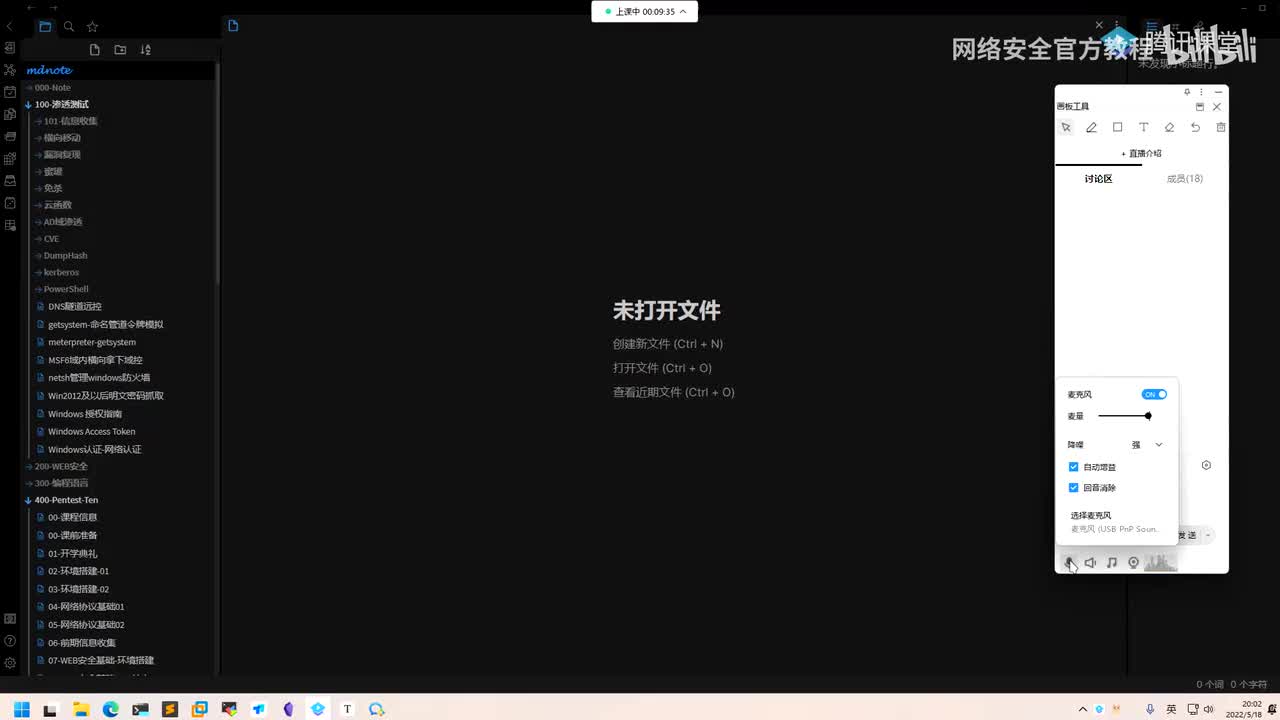Viewport: 1280px width, 720px height.
Task: Undo last whiteboard stroke
Action: (1195, 128)
